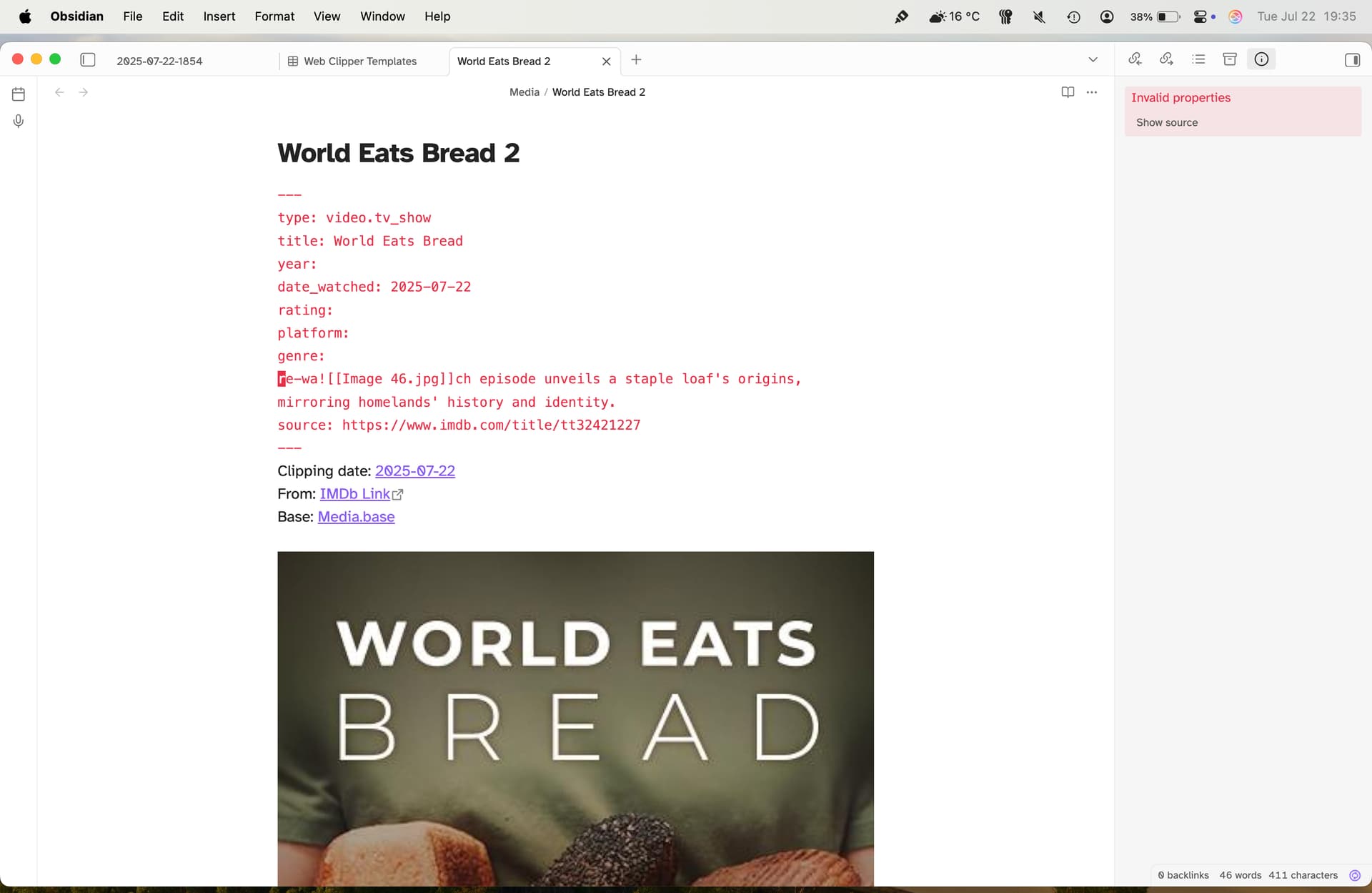The width and height of the screenshot is (1372, 893).
Task: Toggle the left sidebar icon
Action: coord(88,60)
